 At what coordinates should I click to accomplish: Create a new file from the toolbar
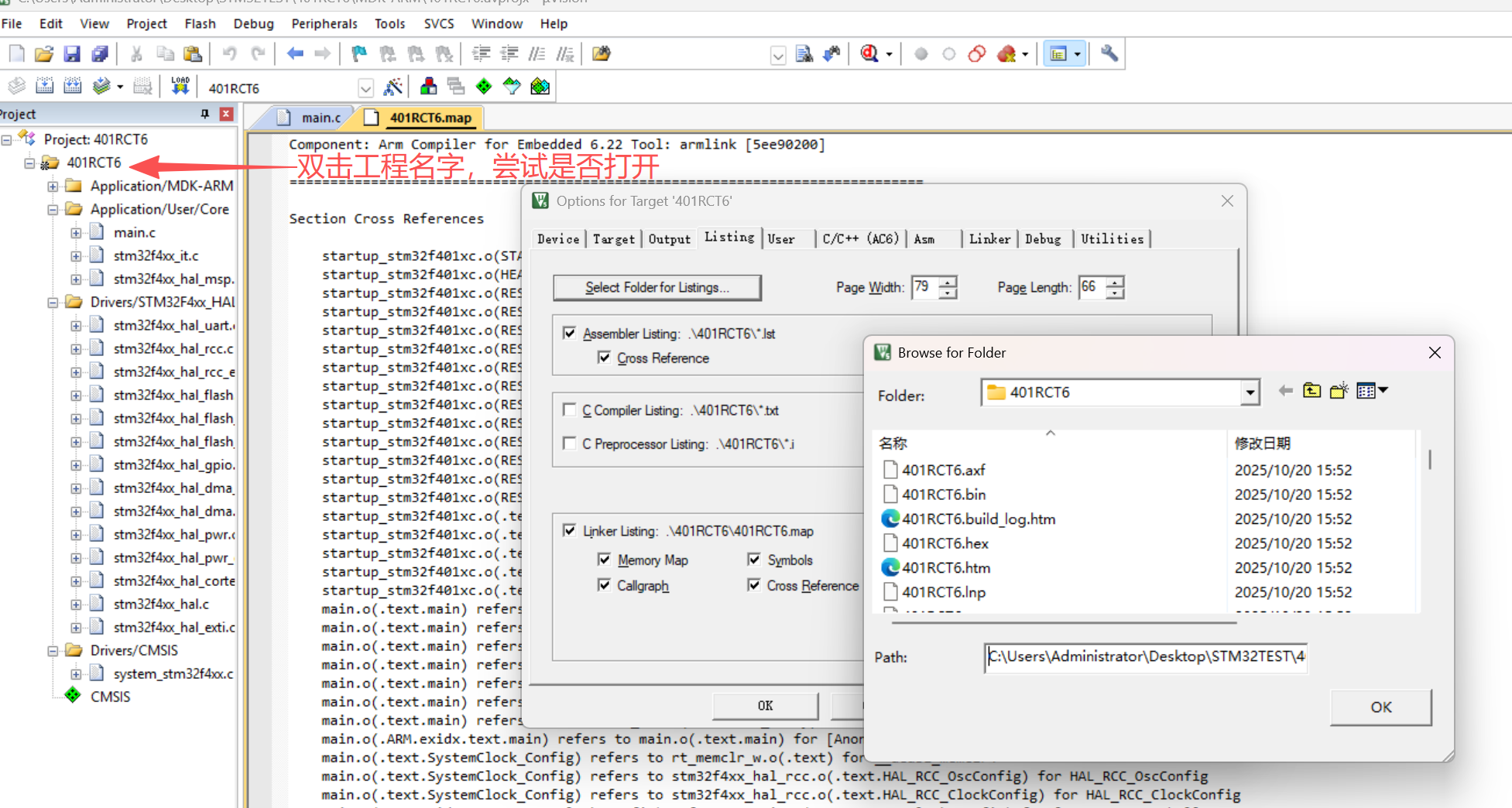(x=17, y=53)
